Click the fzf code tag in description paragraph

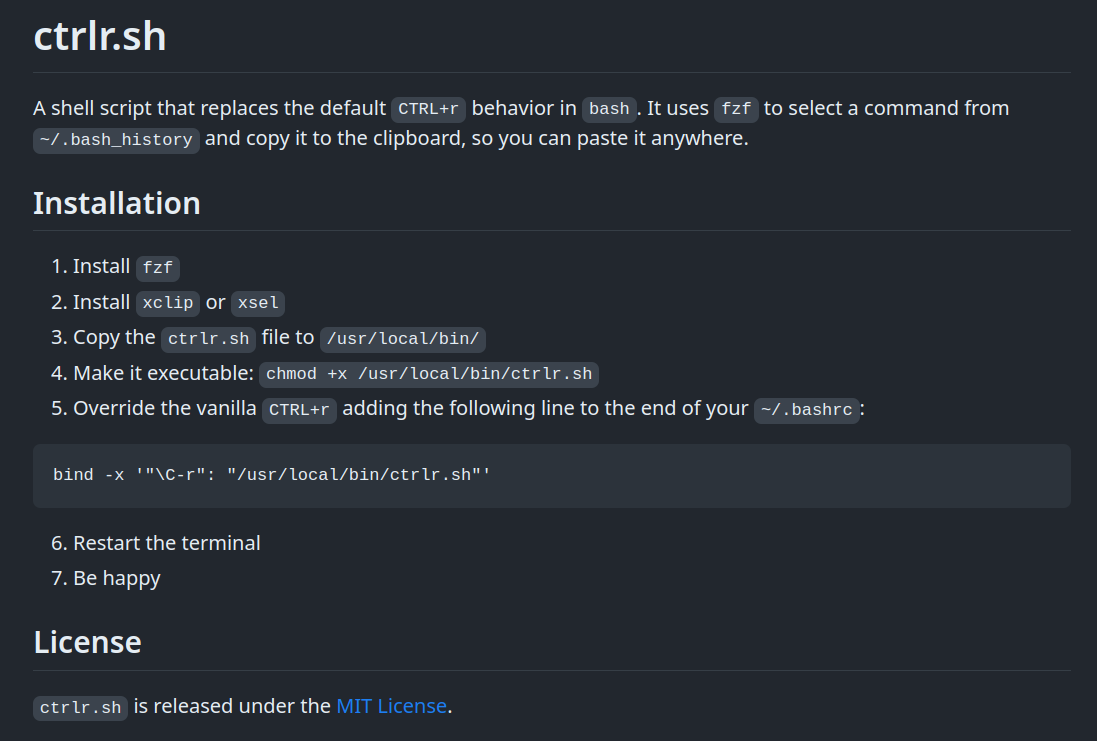[736, 109]
